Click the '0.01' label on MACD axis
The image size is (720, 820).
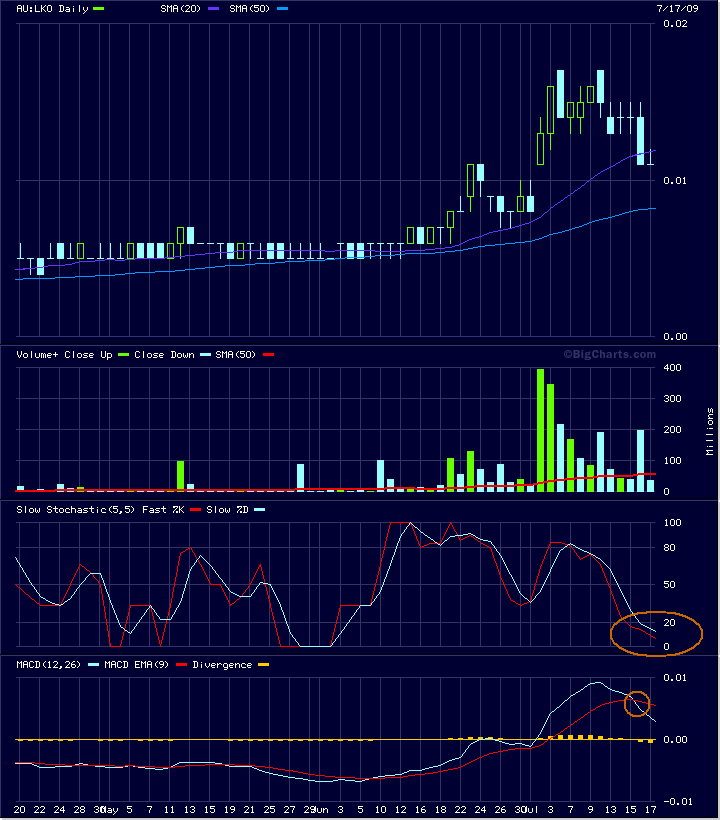pos(675,677)
